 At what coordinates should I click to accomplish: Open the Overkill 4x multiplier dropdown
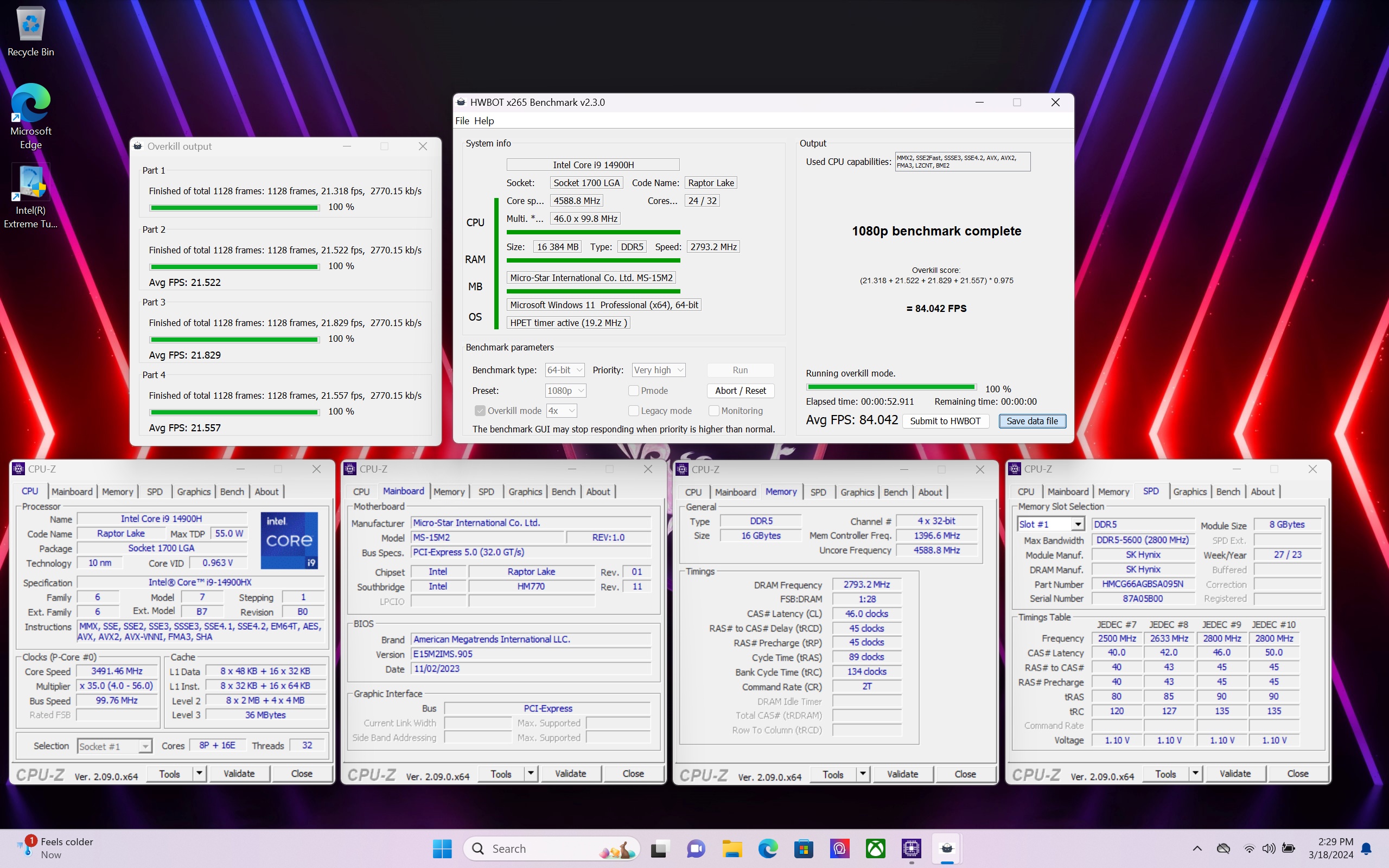[x=562, y=411]
